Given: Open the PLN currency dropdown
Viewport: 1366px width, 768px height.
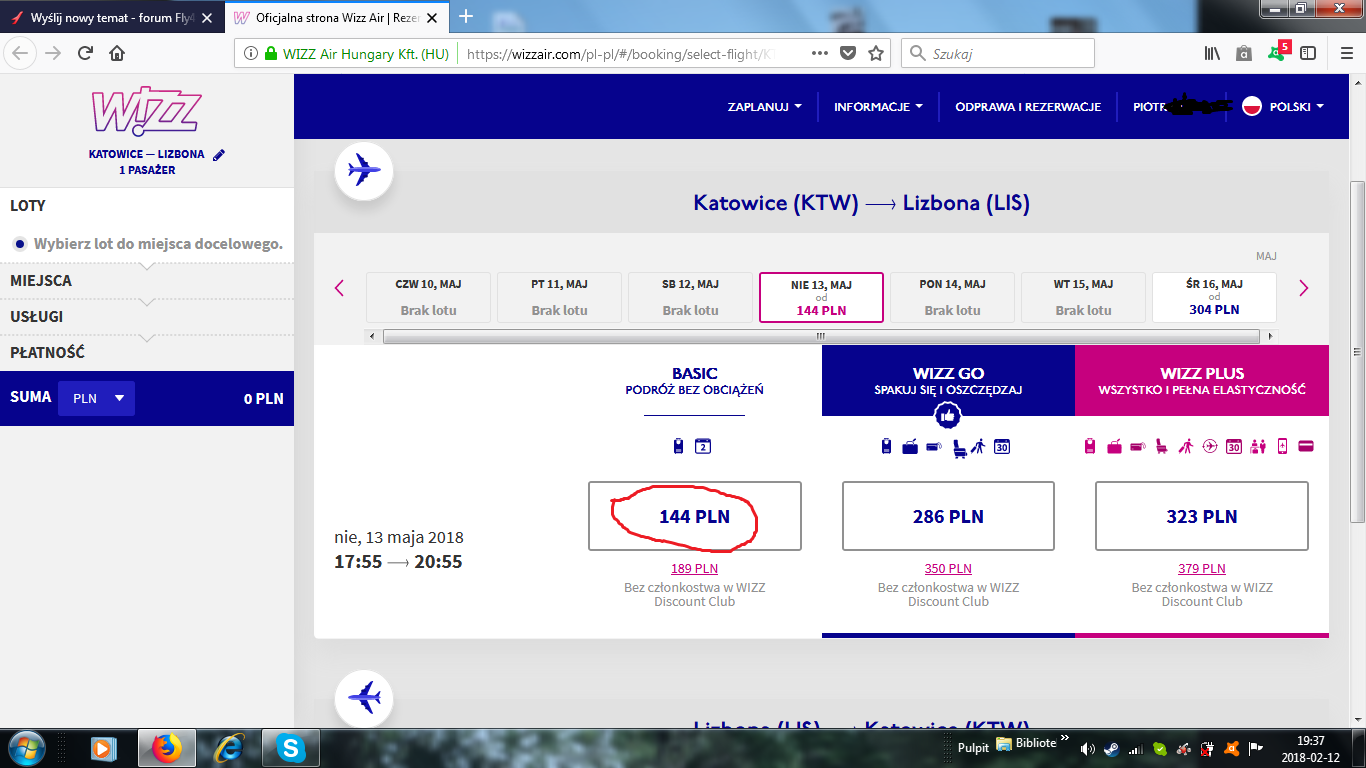Looking at the screenshot, I should (97, 398).
